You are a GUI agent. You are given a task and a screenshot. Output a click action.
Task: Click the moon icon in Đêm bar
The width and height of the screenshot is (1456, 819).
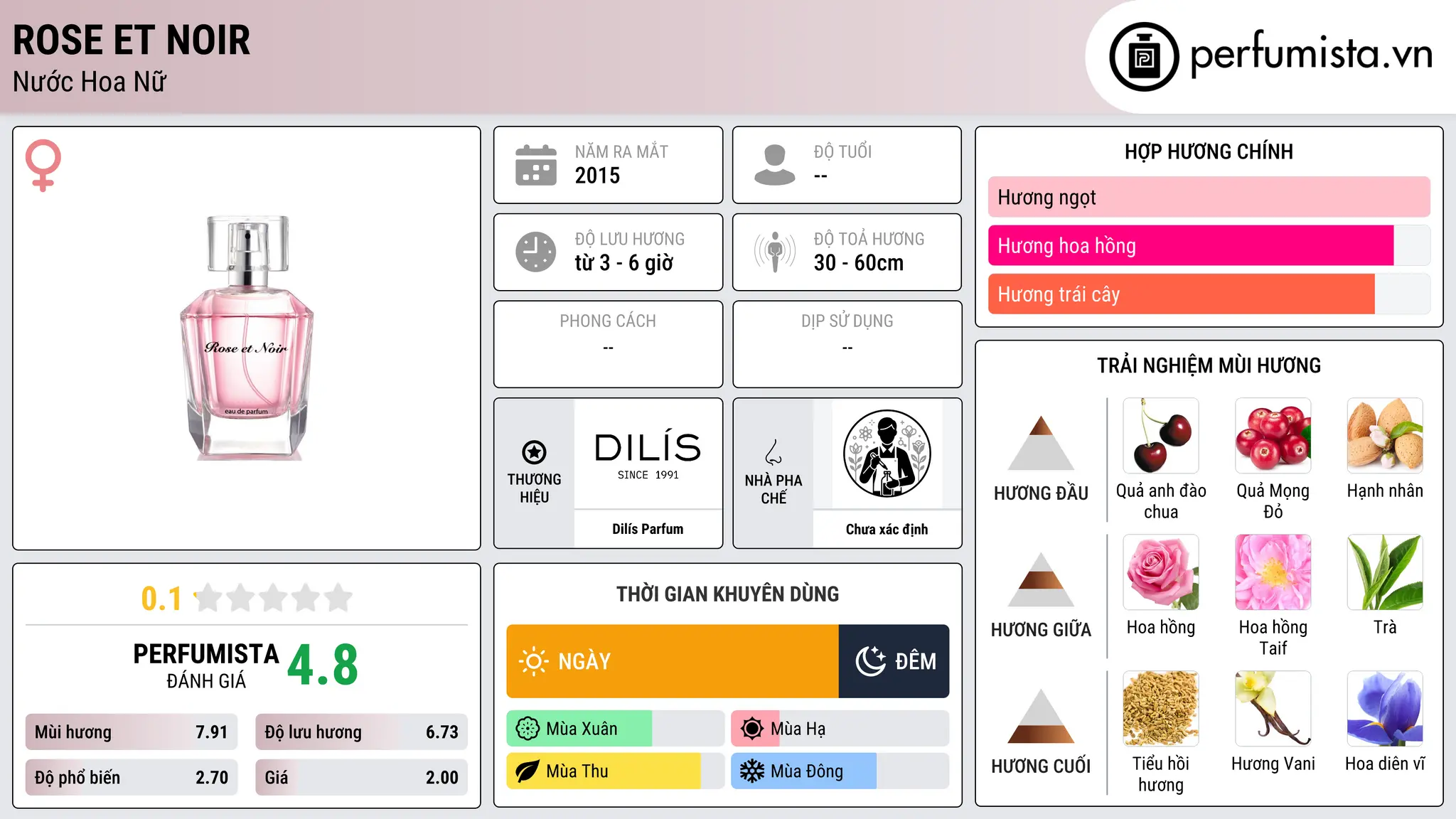click(870, 661)
